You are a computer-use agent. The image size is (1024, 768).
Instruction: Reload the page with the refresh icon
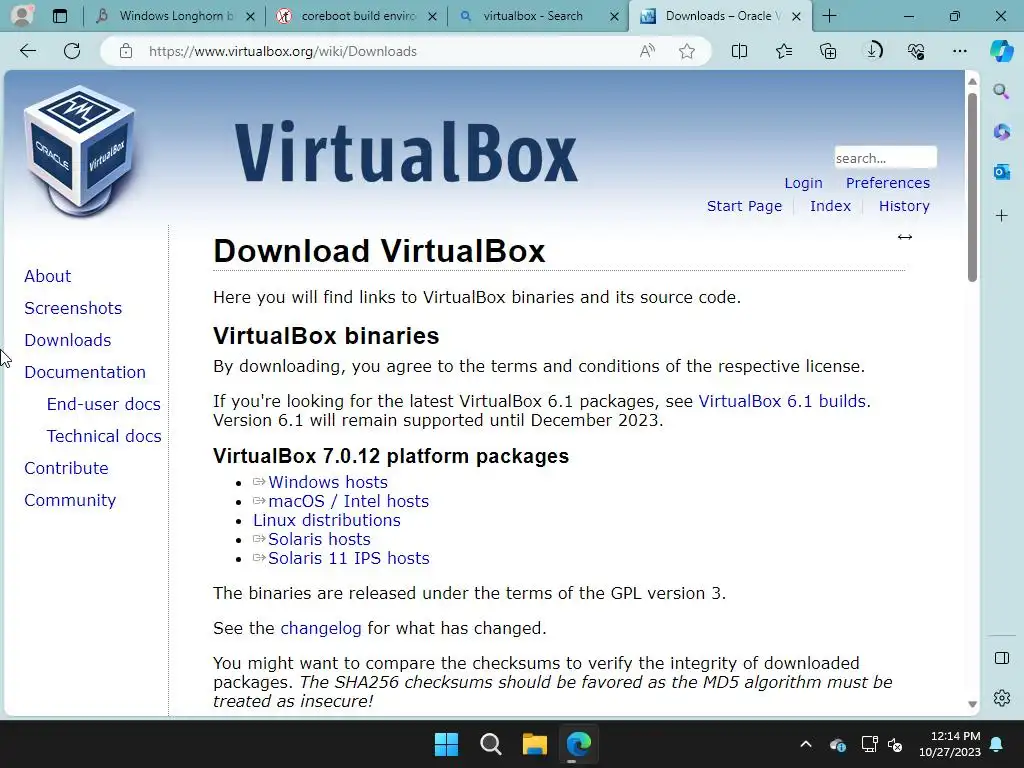pyautogui.click(x=72, y=51)
